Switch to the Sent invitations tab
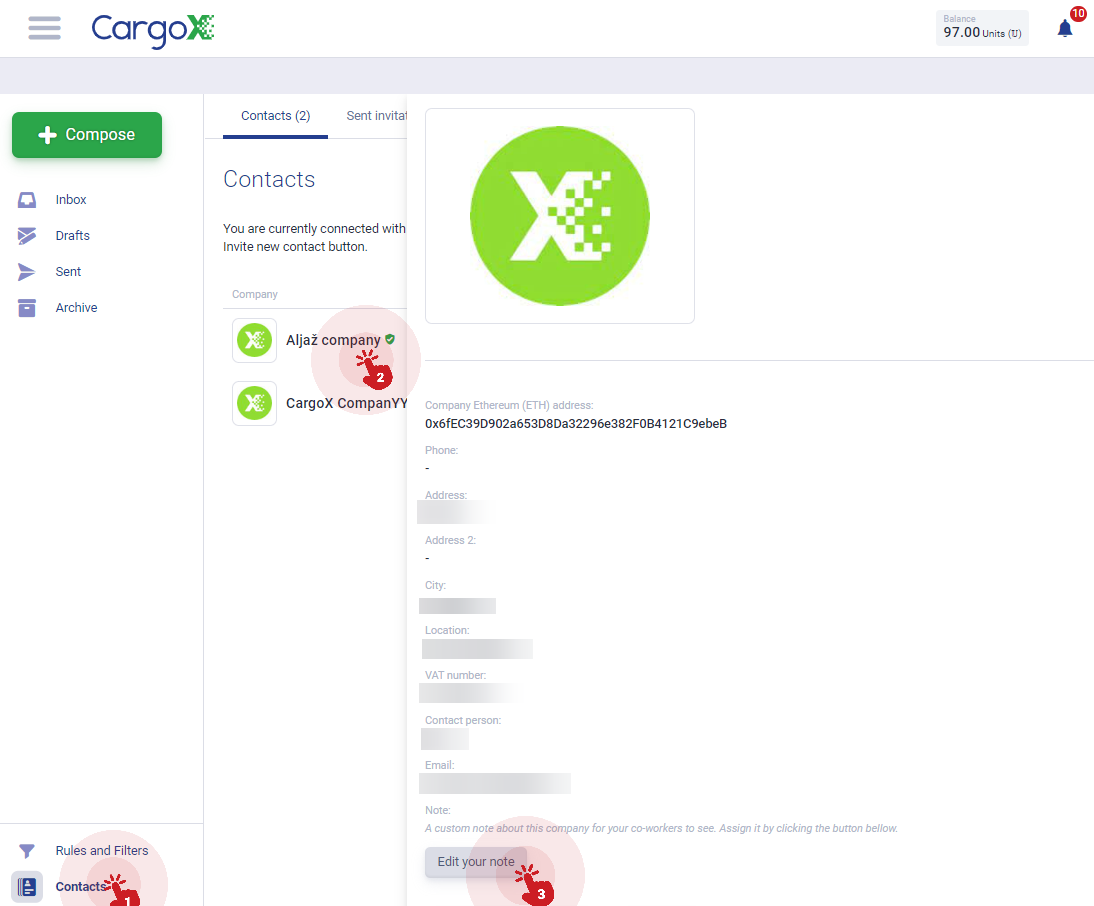The image size is (1094, 906). coord(377,116)
